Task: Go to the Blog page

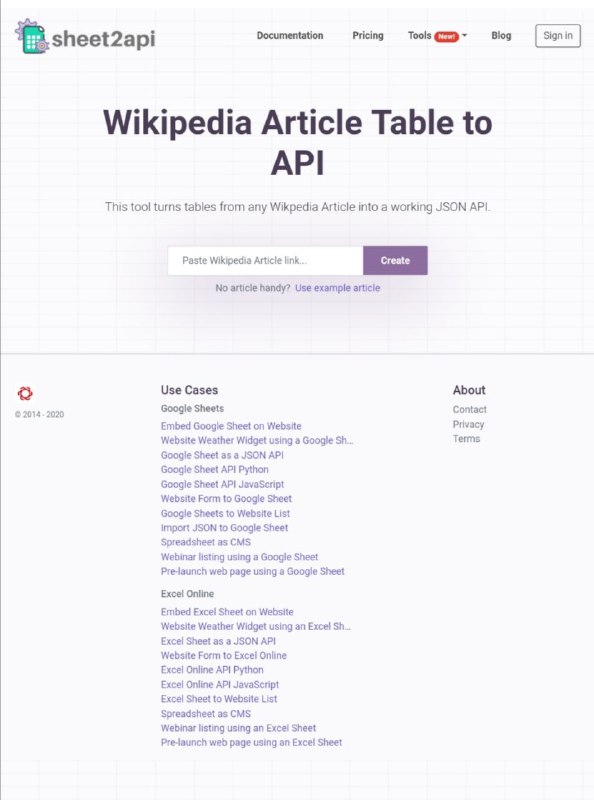Action: pos(501,36)
